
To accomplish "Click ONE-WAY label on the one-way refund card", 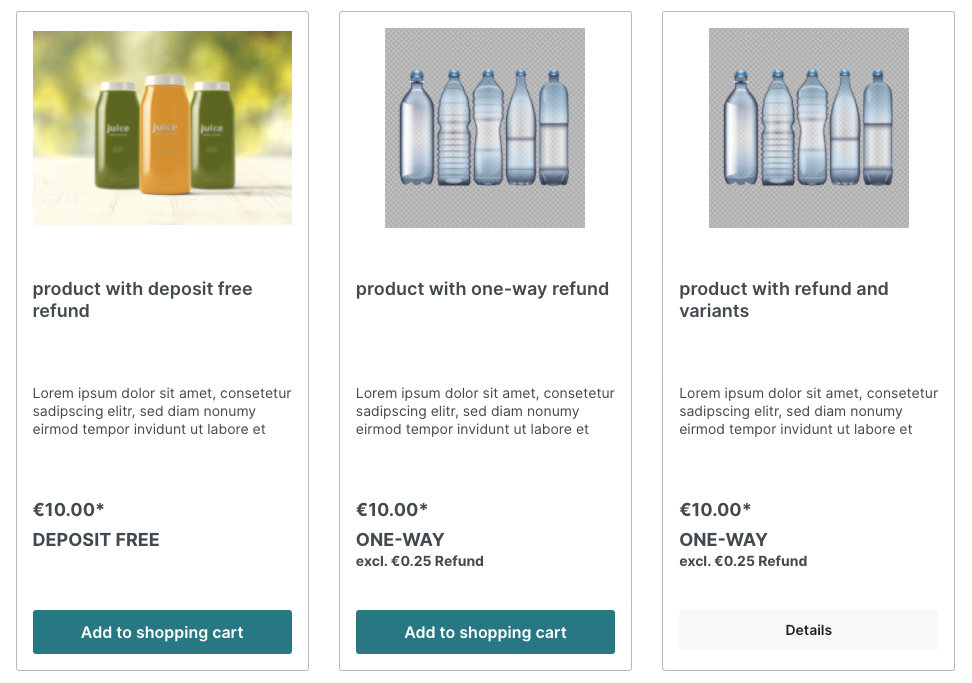I will point(400,540).
